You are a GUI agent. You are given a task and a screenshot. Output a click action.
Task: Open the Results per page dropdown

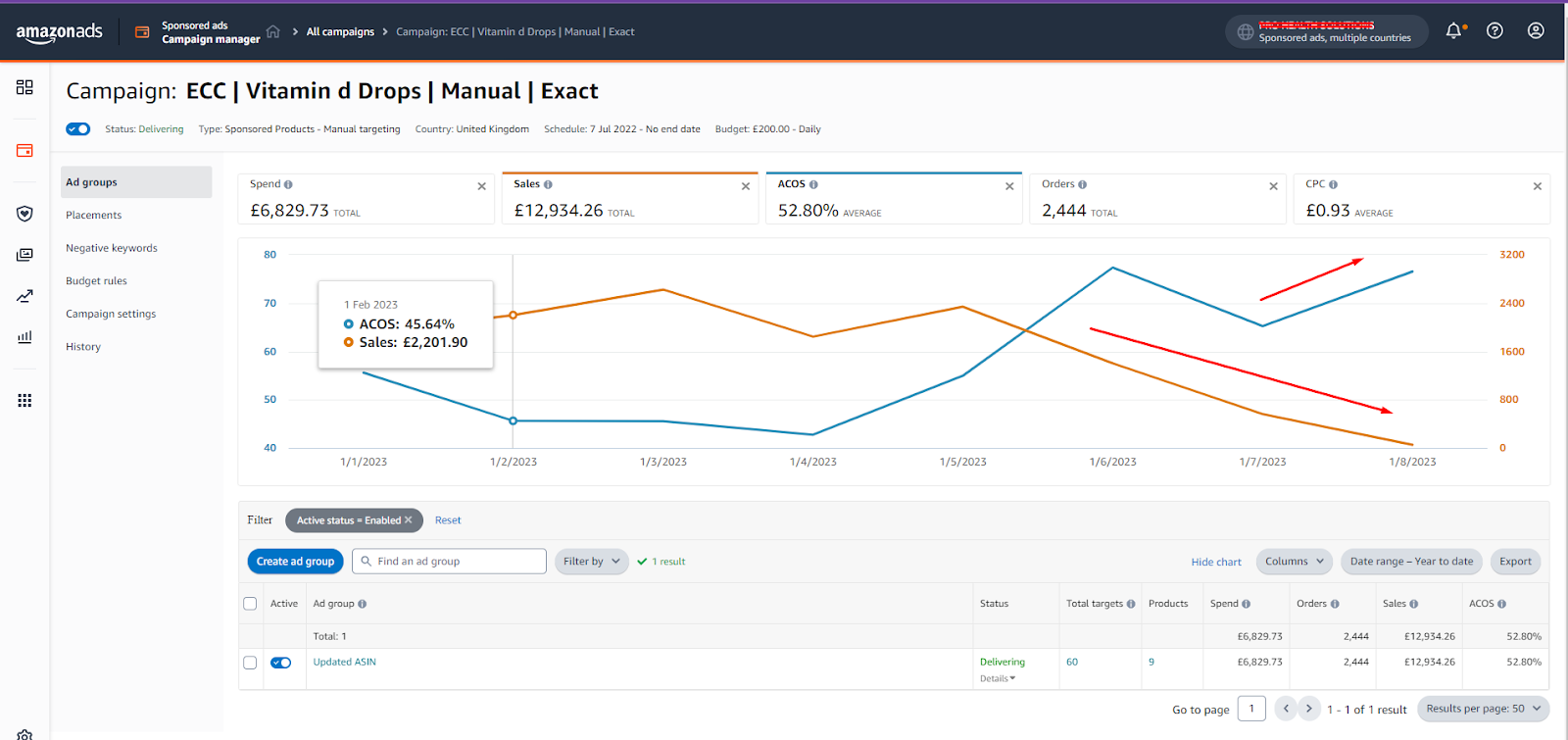pos(1483,709)
